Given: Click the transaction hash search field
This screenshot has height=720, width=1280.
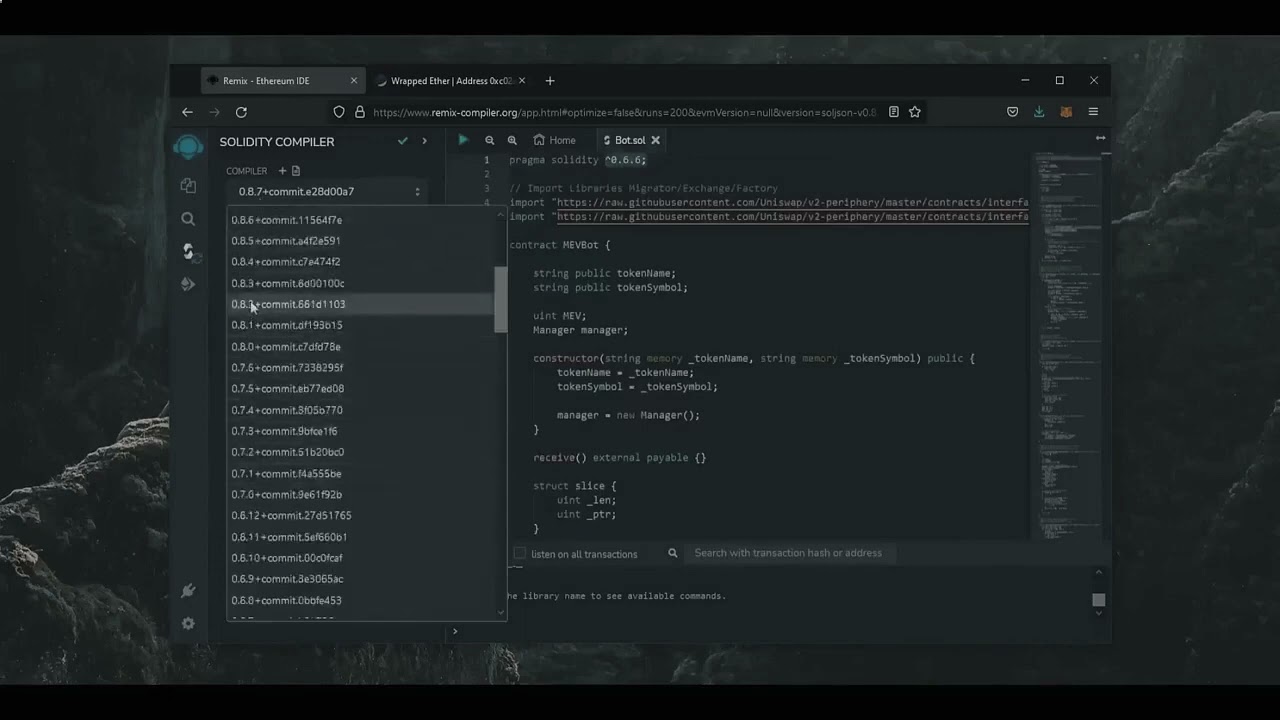Looking at the screenshot, I should click(790, 553).
